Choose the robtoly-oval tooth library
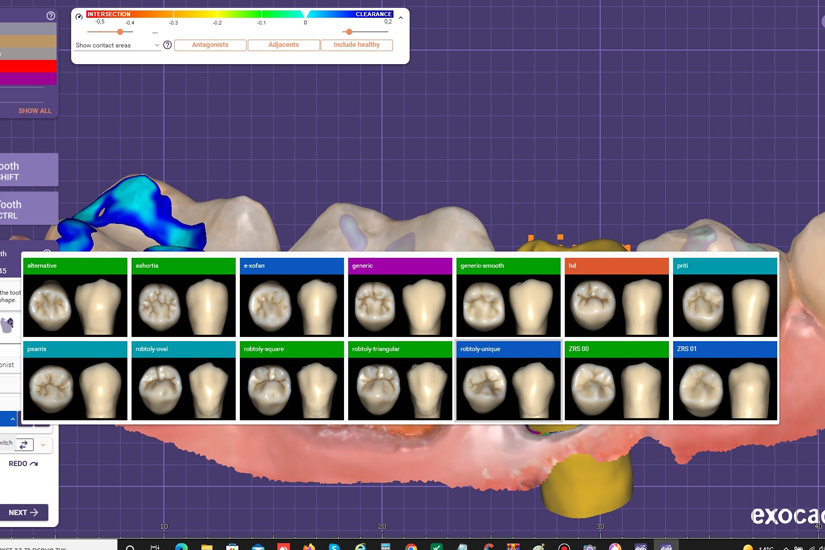Viewport: 825px width, 550px height. 184,381
